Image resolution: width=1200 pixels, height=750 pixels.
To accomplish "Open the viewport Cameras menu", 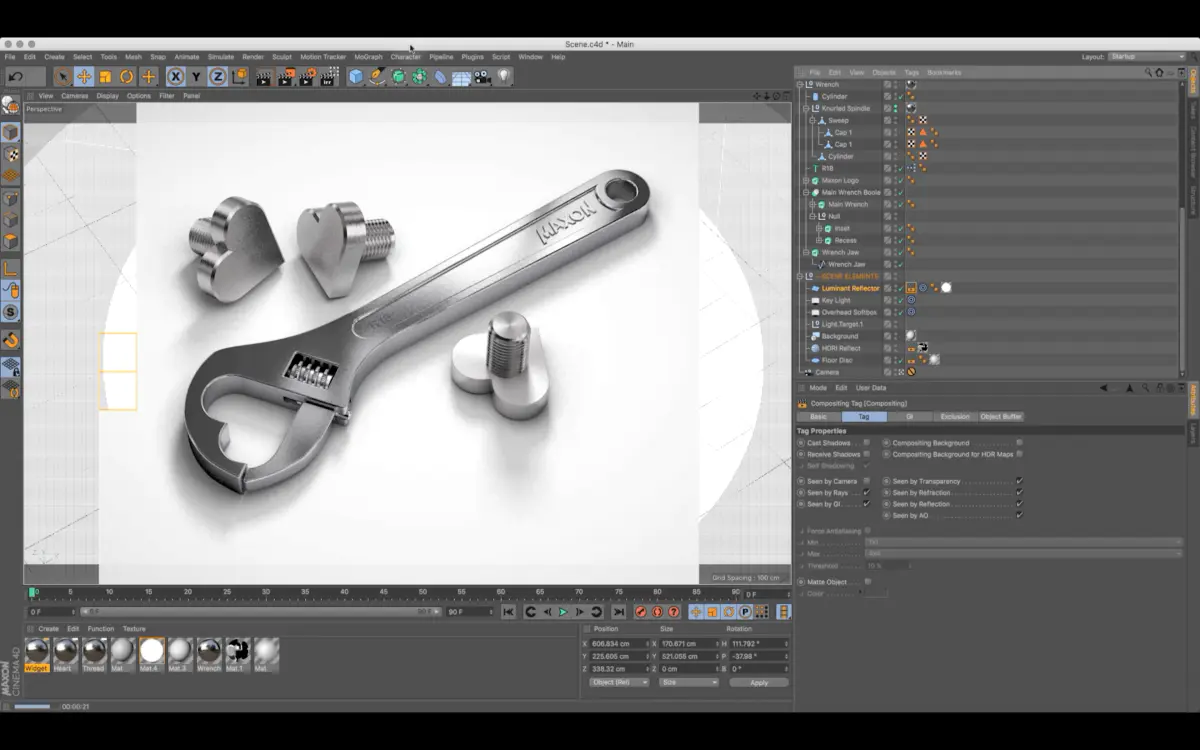I will 75,96.
